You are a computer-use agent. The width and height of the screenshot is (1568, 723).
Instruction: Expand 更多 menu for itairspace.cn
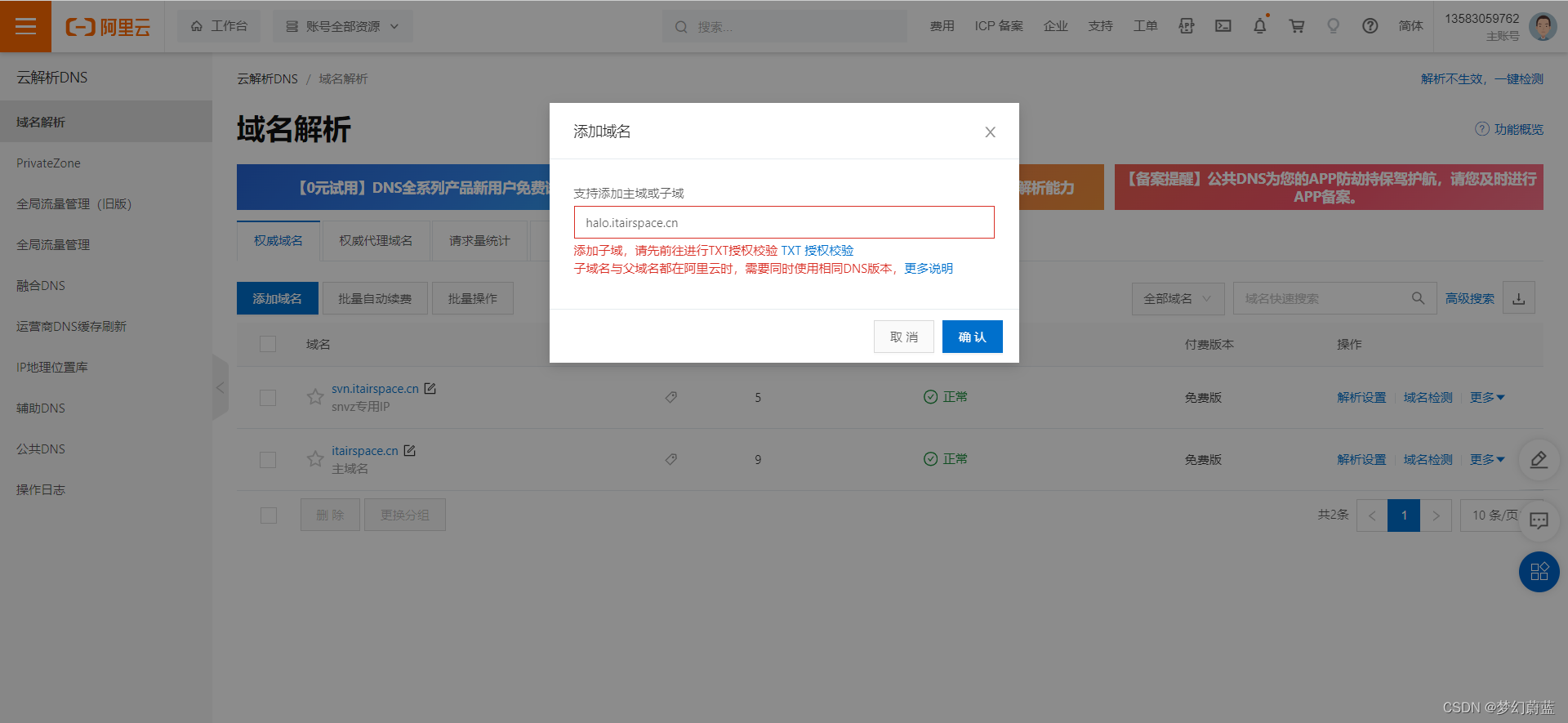click(1487, 459)
